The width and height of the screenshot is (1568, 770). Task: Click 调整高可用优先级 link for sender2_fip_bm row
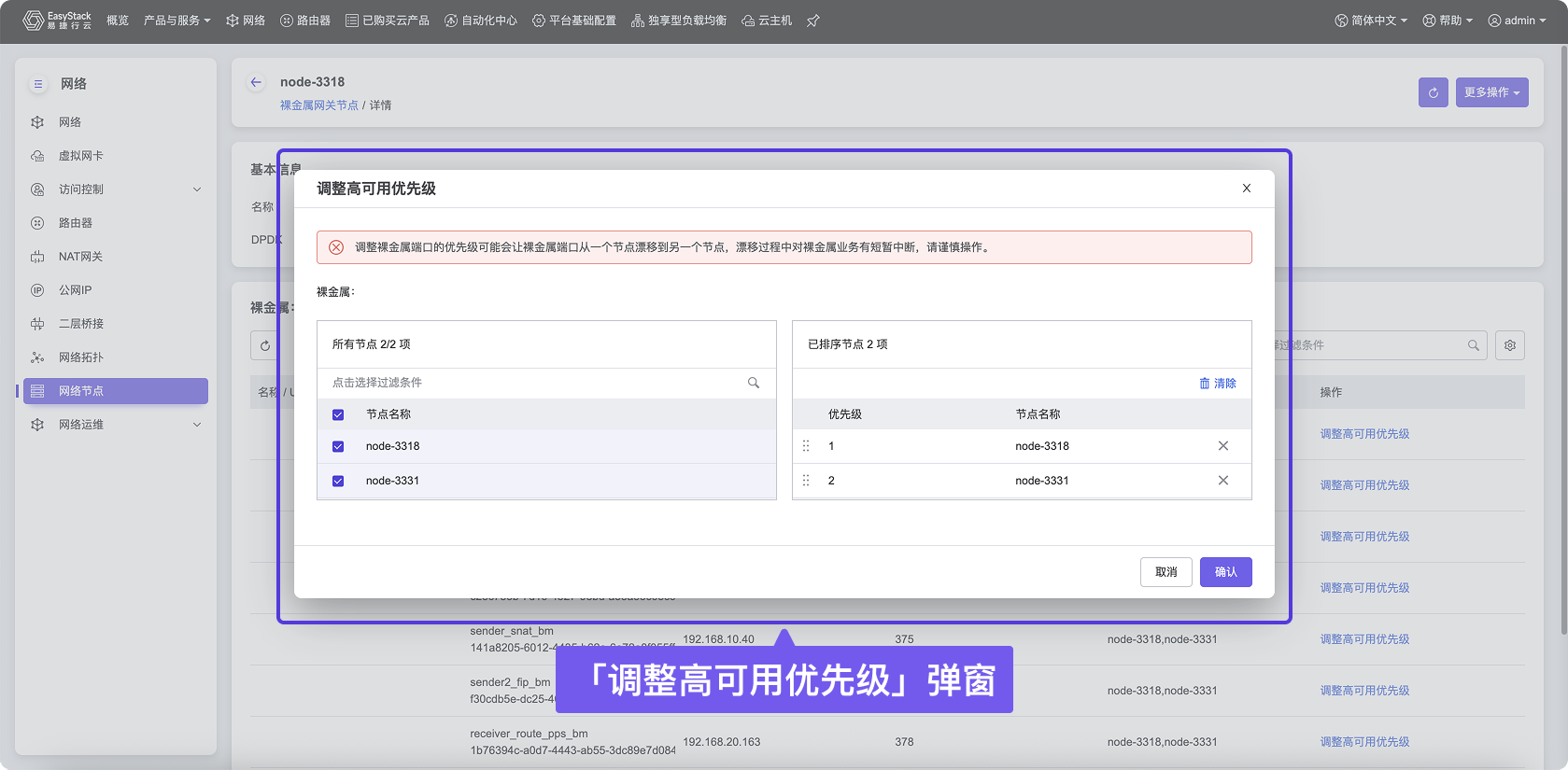1364,691
